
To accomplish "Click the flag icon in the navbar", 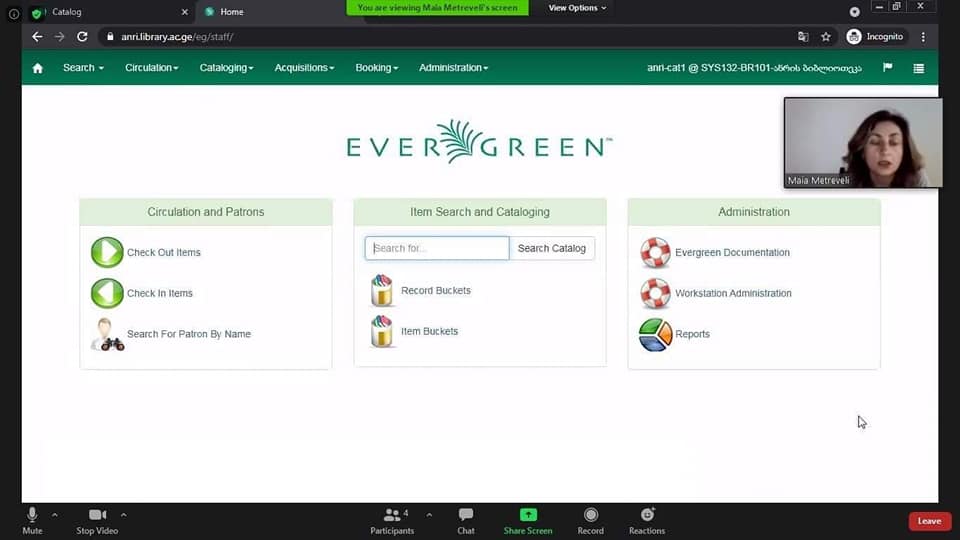I will pyautogui.click(x=887, y=67).
